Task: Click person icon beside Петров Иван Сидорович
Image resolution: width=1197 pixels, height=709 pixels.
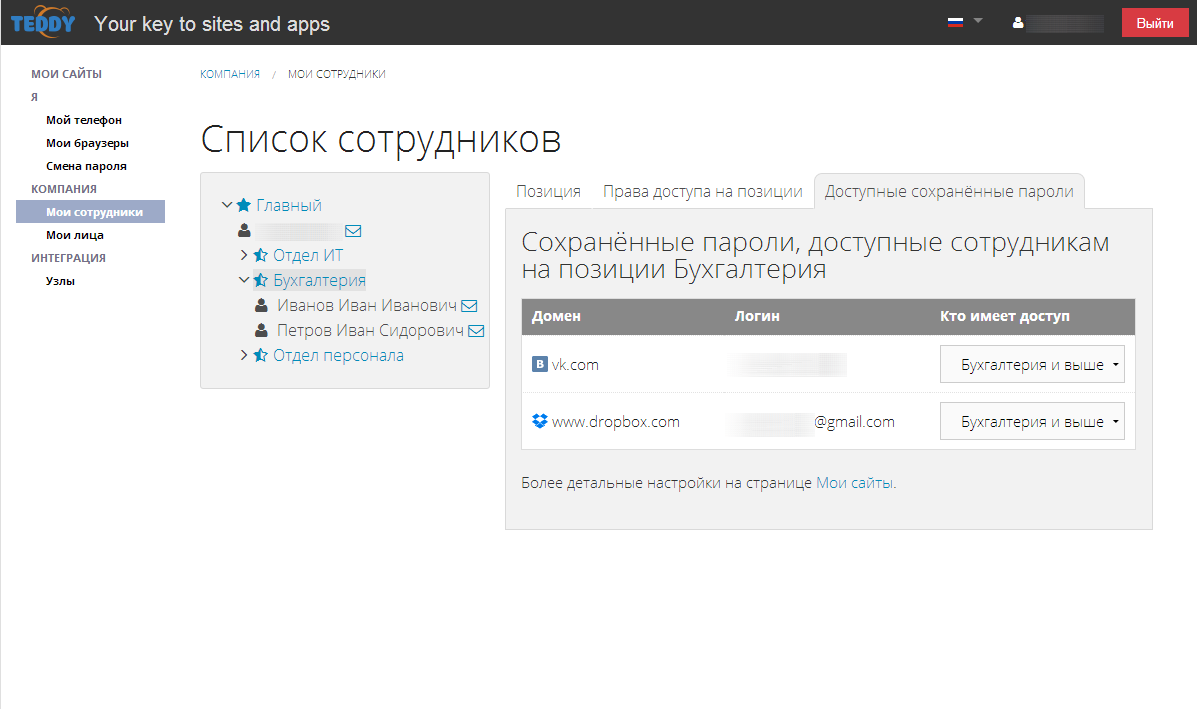Action: coord(261,330)
